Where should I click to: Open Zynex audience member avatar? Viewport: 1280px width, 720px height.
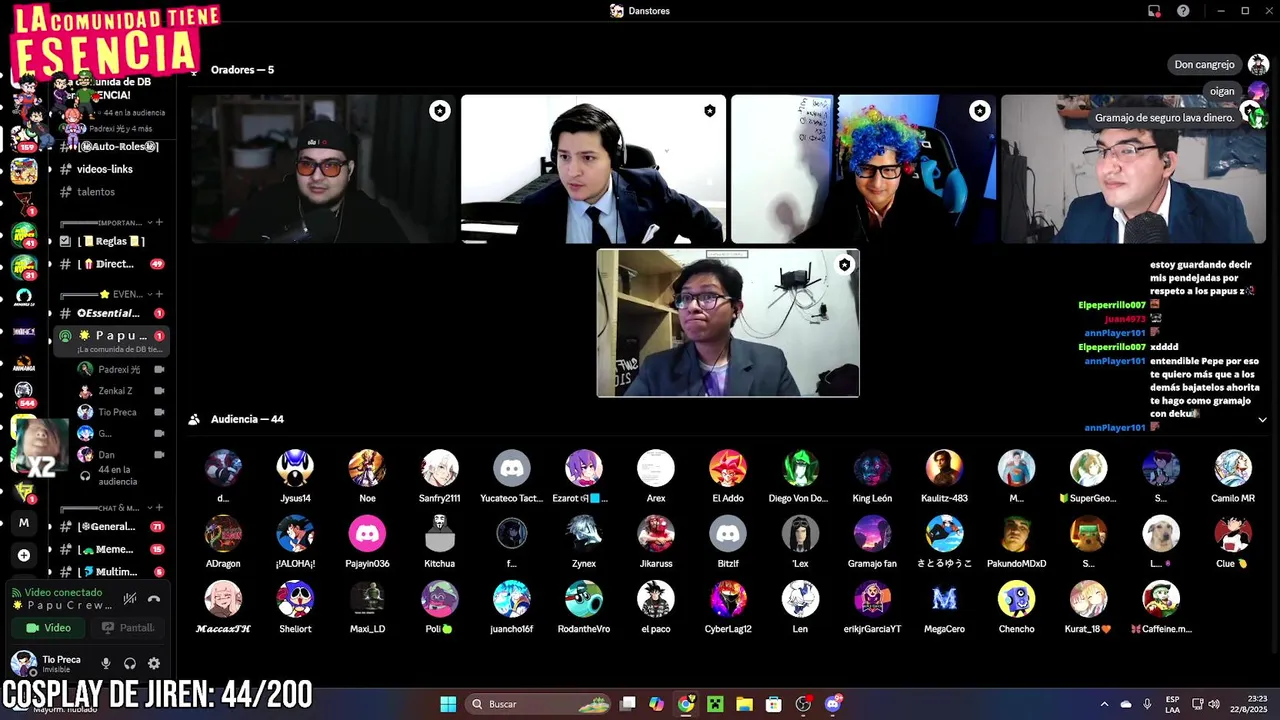pos(584,534)
